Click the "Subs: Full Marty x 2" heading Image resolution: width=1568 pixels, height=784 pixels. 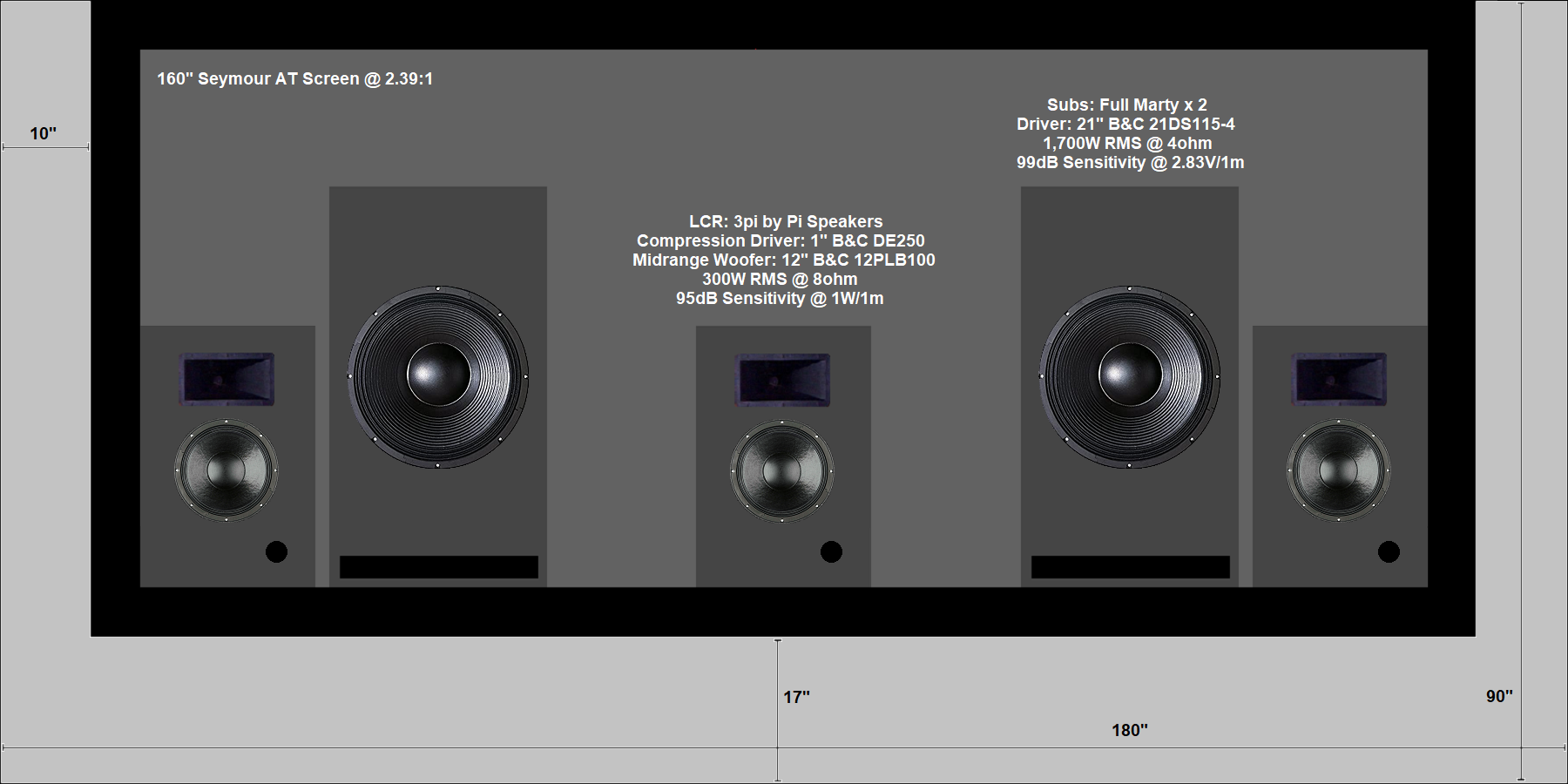coord(1126,105)
